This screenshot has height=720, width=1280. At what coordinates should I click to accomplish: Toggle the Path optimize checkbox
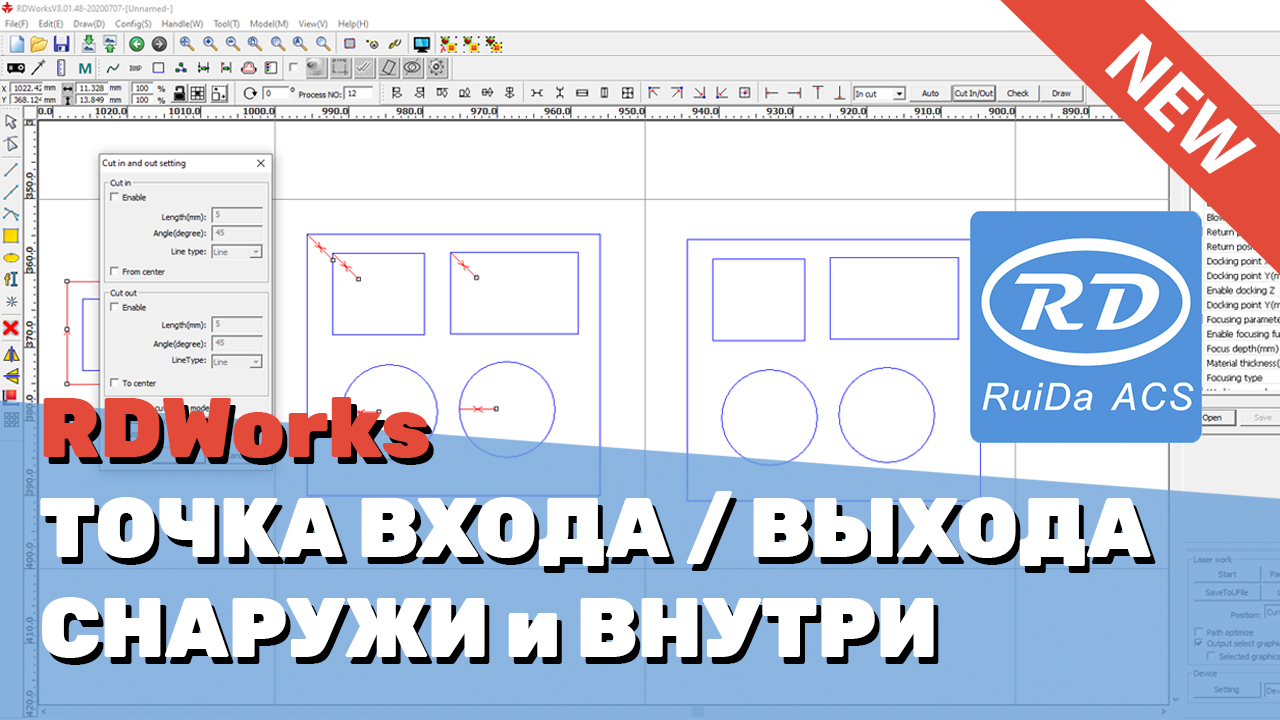coord(1198,632)
